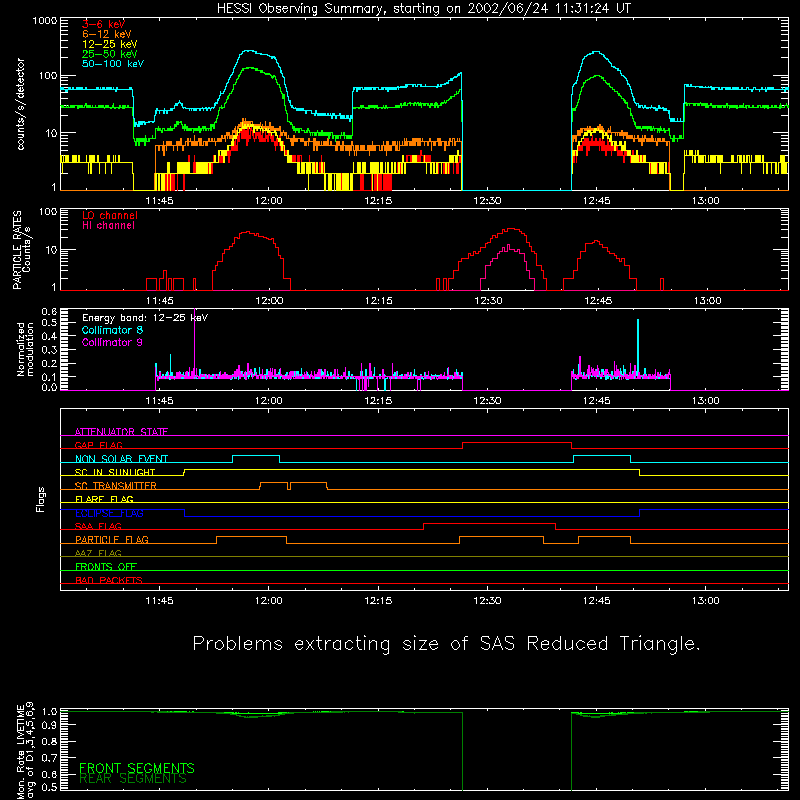The width and height of the screenshot is (800, 800).
Task: Select the cyan 'Collimator 8' legend label
Action: pyautogui.click(x=112, y=330)
